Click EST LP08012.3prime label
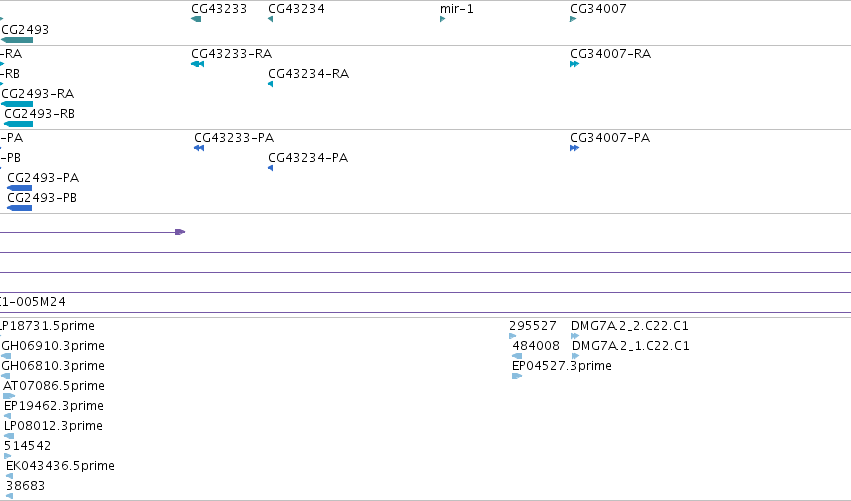Viewport: 851px width, 501px height. pos(53,426)
